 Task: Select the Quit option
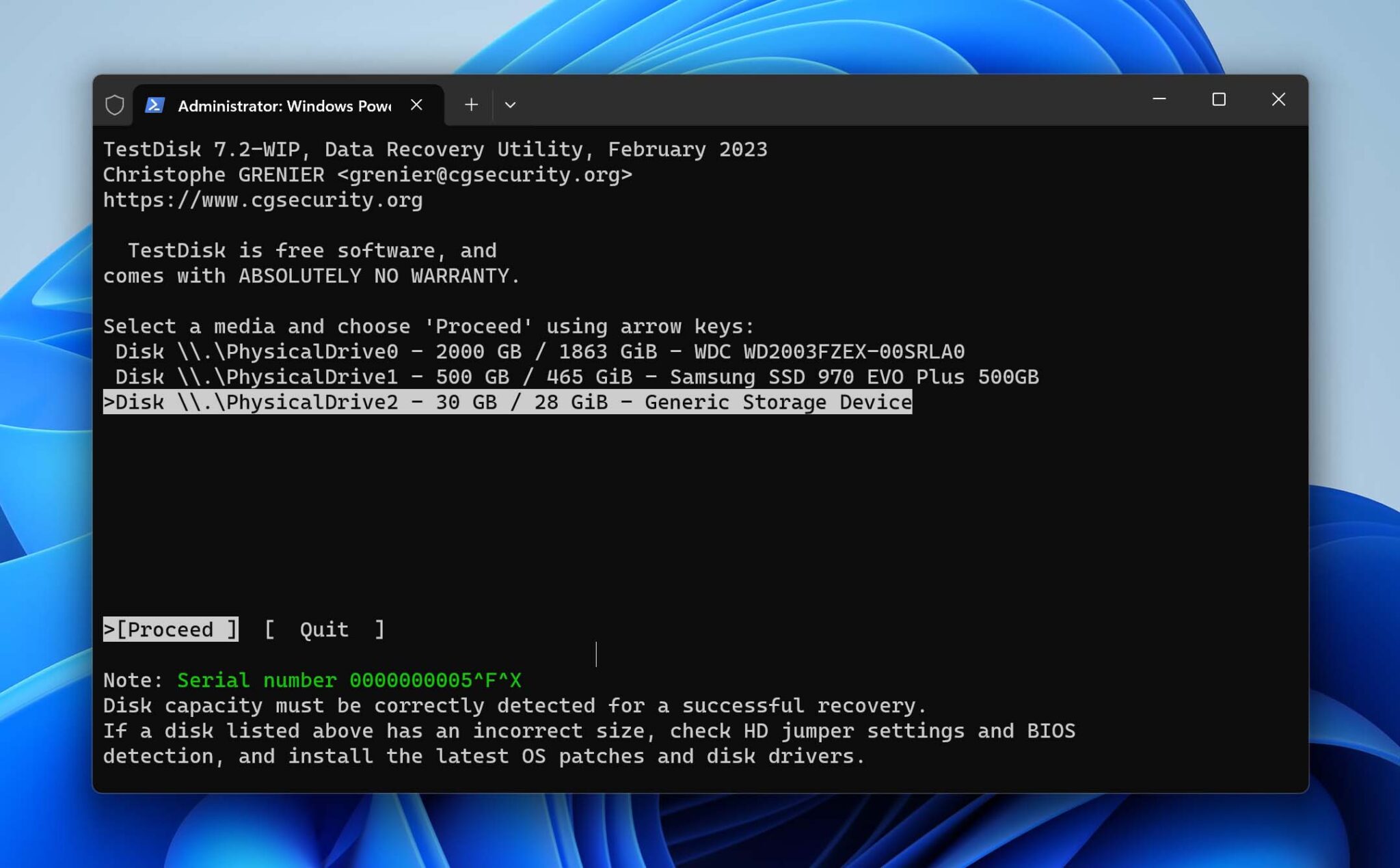pyautogui.click(x=324, y=629)
